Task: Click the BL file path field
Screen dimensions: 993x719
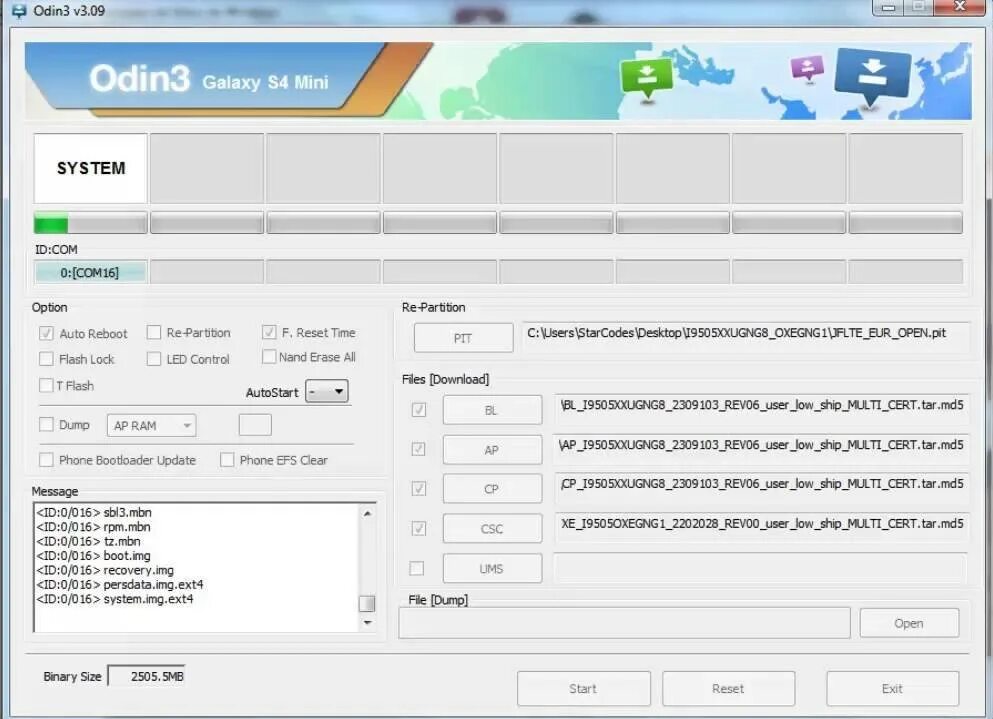Action: pos(762,409)
